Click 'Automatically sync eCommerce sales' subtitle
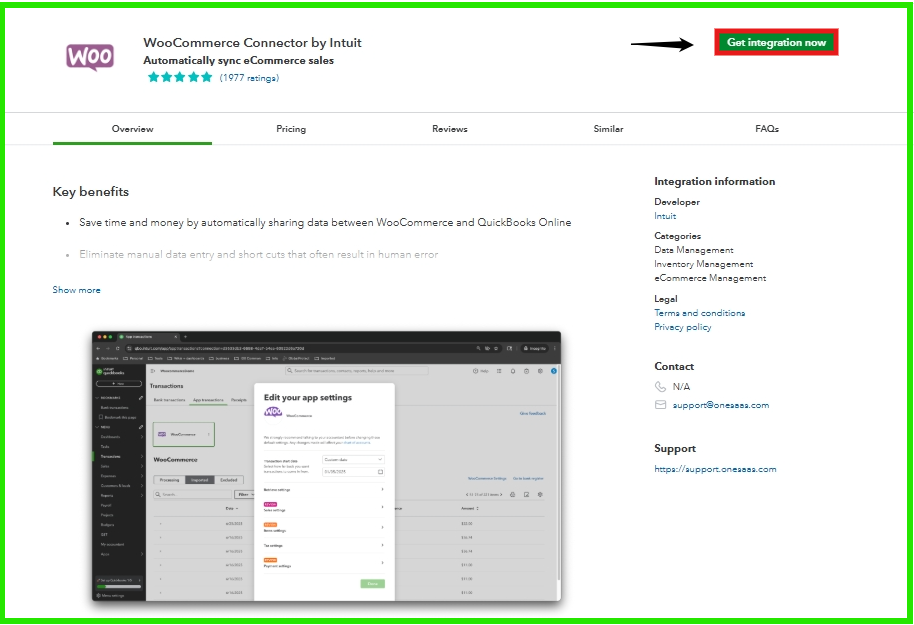 point(238,61)
